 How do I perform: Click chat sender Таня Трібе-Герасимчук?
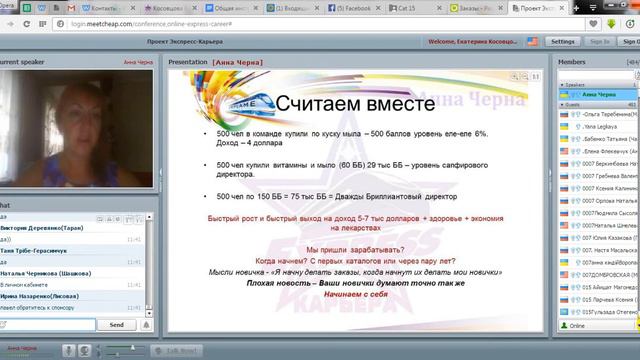click(x=33, y=251)
